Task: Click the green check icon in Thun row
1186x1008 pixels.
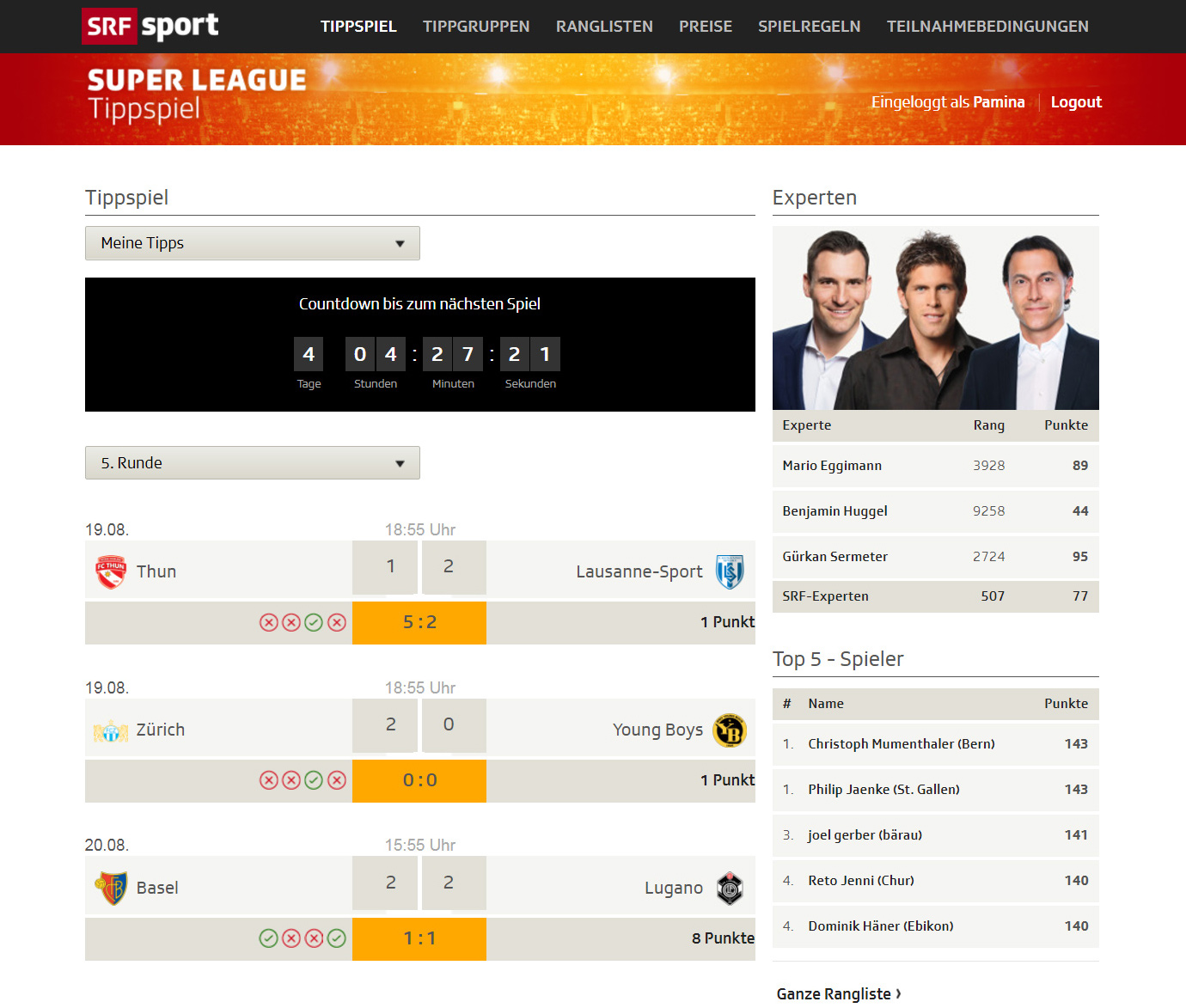Action: coord(314,622)
